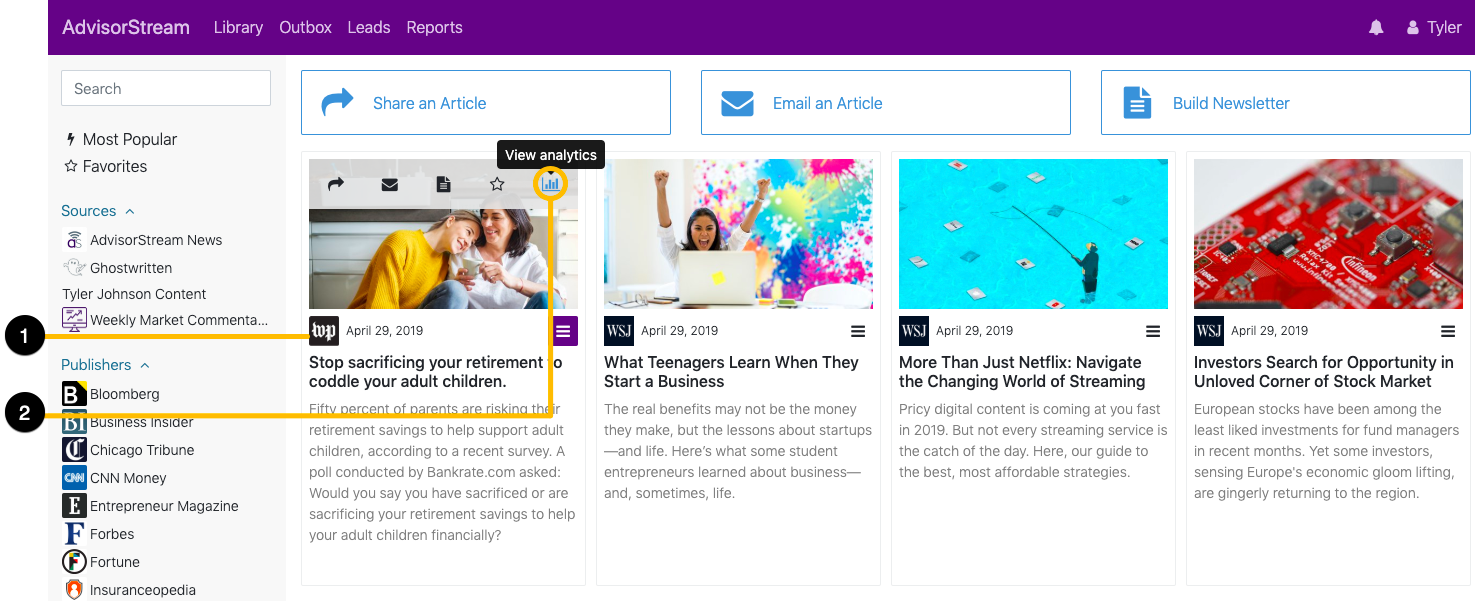Click the Insuranceopedia logo icon
This screenshot has width=1475, height=601.
click(x=74, y=590)
